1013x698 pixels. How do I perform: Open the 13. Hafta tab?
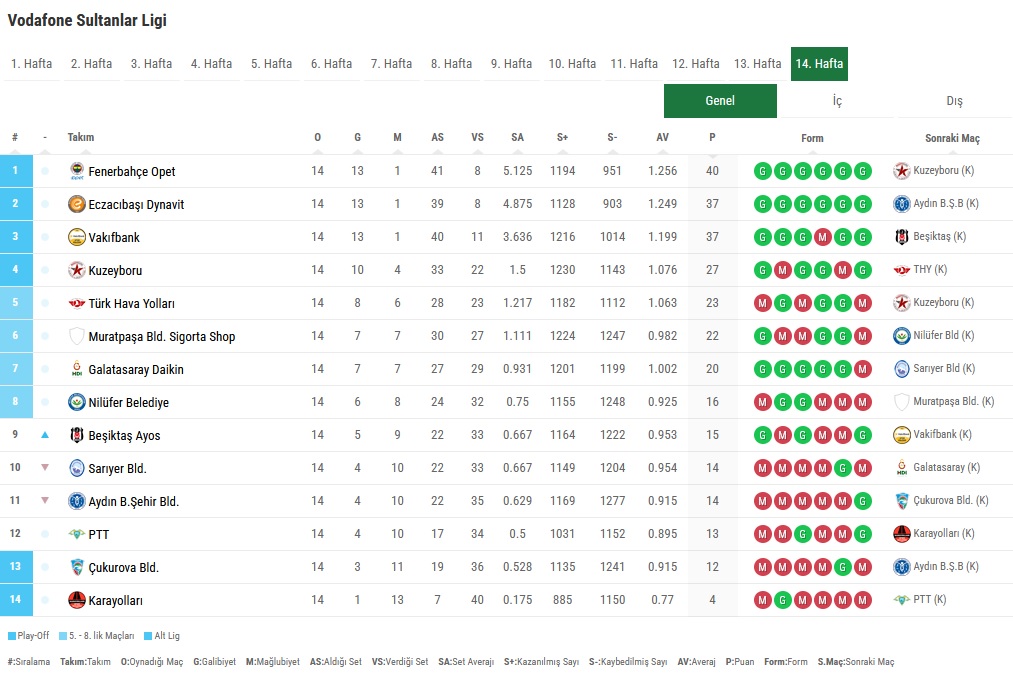757,64
